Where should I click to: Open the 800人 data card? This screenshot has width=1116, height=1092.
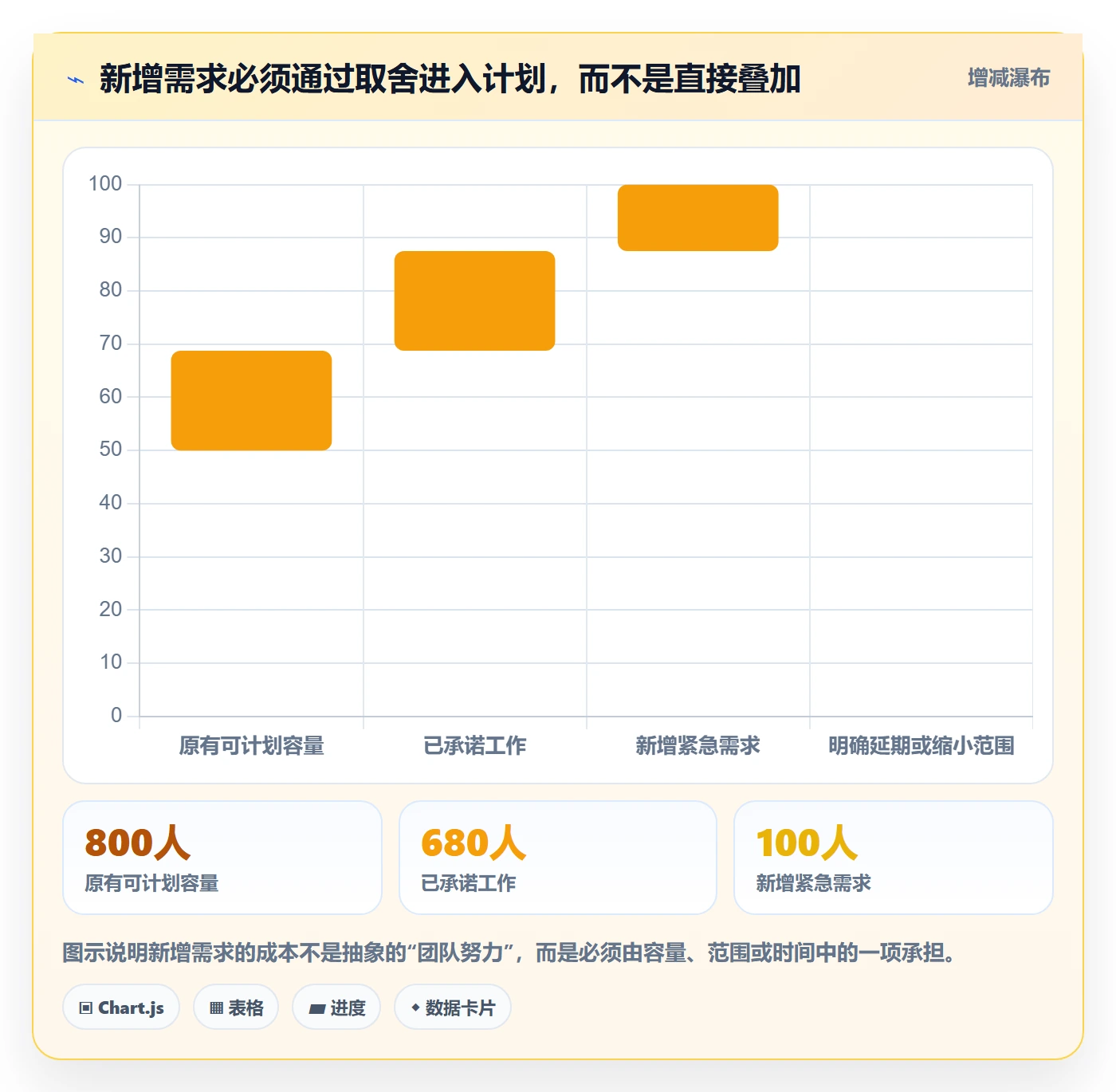[222, 858]
